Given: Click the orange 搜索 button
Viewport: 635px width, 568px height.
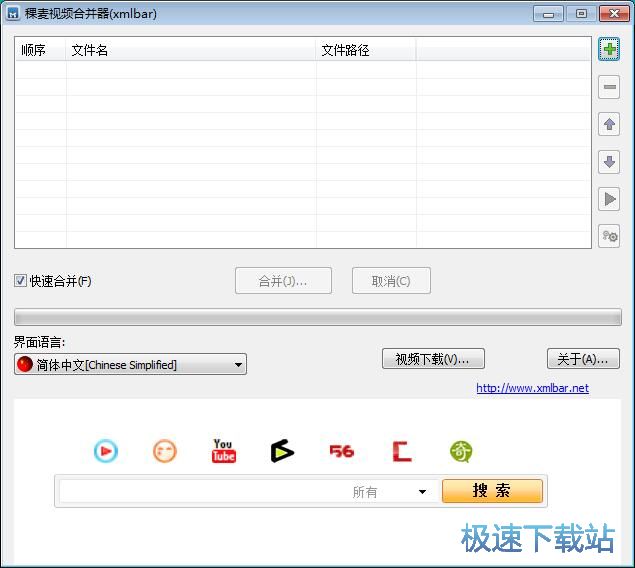Looking at the screenshot, I should point(492,491).
